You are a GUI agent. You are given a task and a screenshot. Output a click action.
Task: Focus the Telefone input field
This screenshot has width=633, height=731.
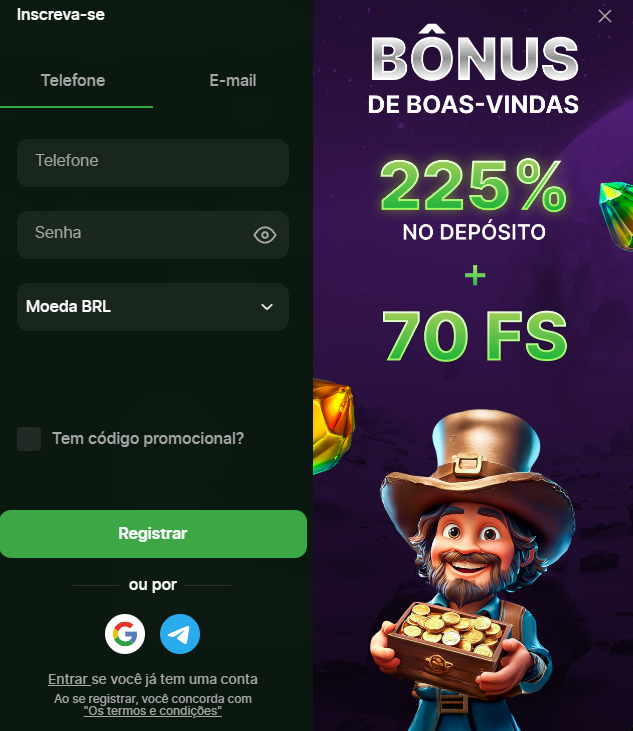[153, 163]
